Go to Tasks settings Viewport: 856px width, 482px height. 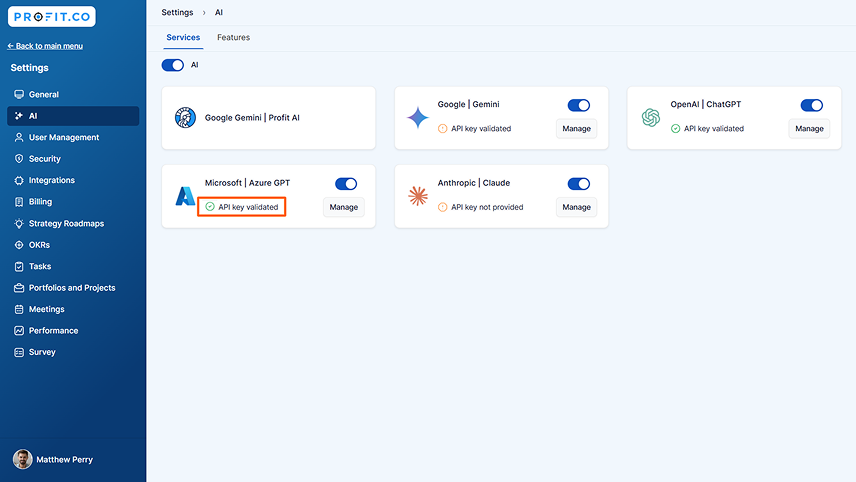[x=73, y=266]
